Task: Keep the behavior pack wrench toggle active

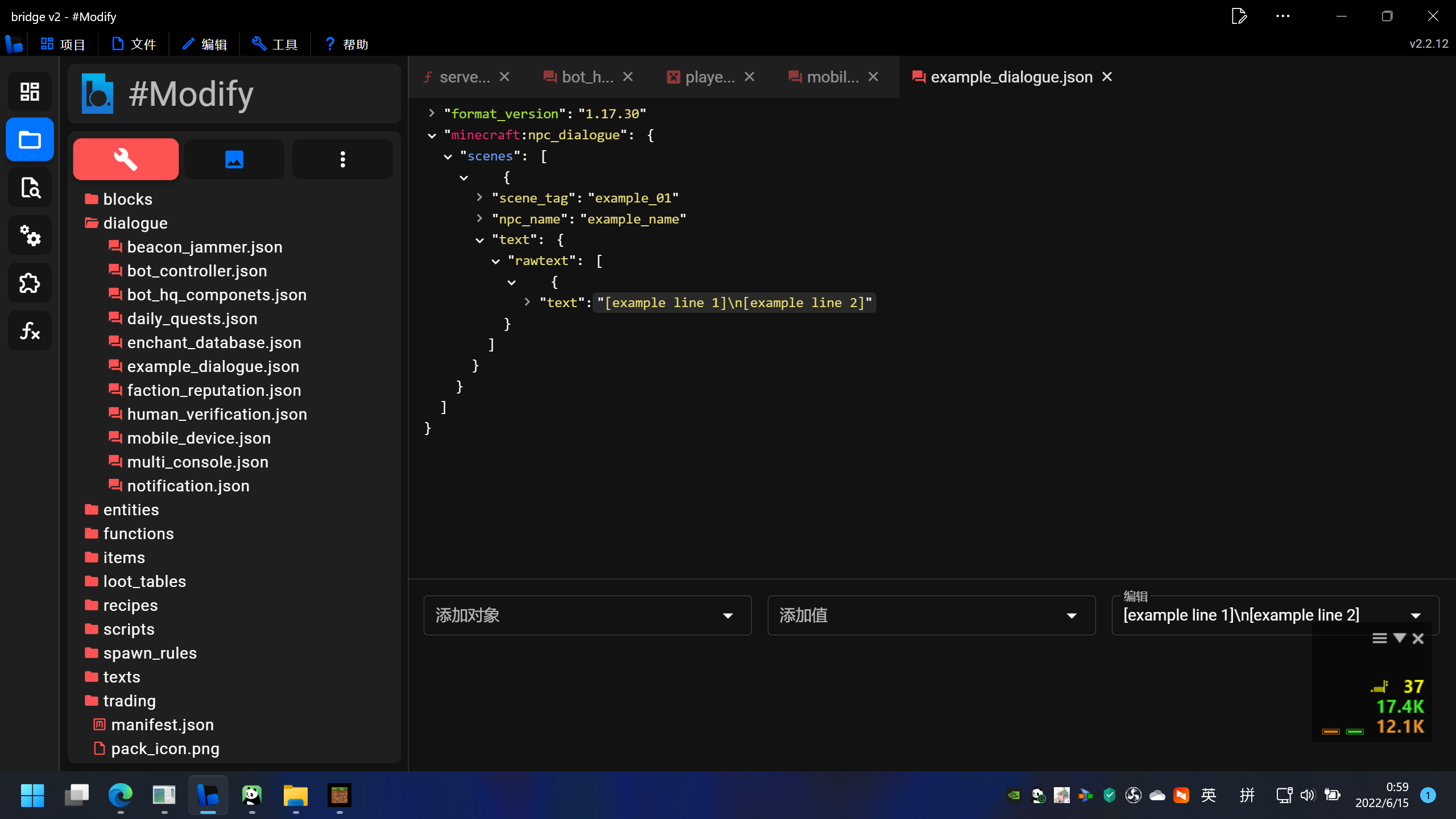Action: [125, 159]
